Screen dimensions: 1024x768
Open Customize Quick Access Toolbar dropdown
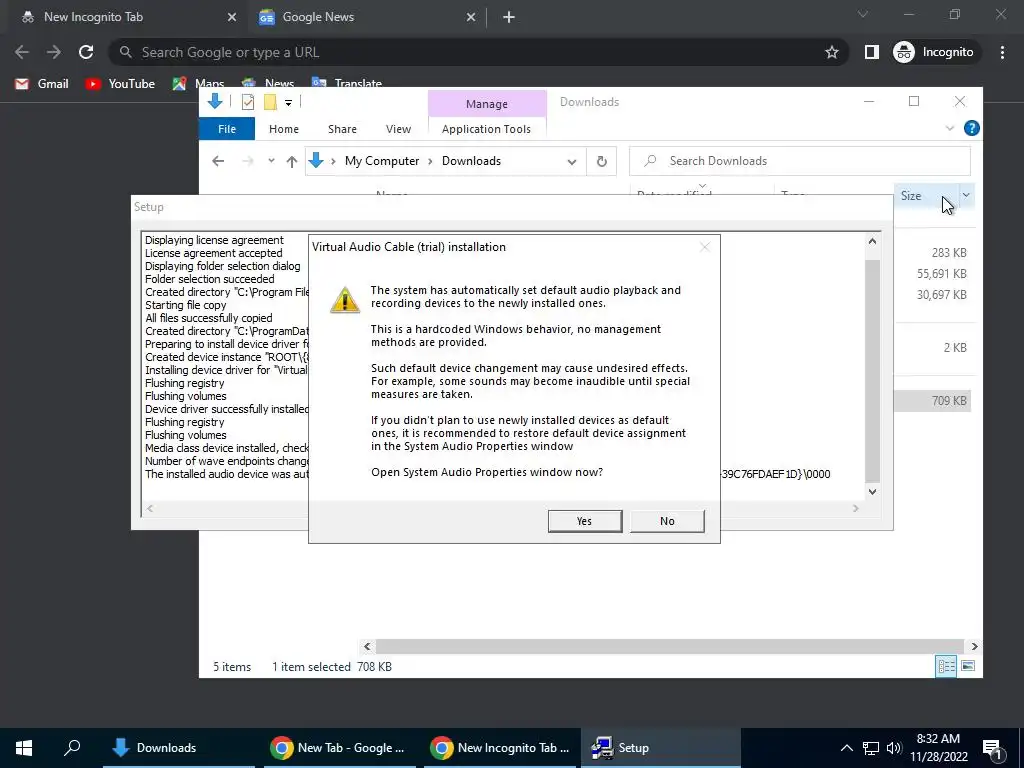point(288,103)
